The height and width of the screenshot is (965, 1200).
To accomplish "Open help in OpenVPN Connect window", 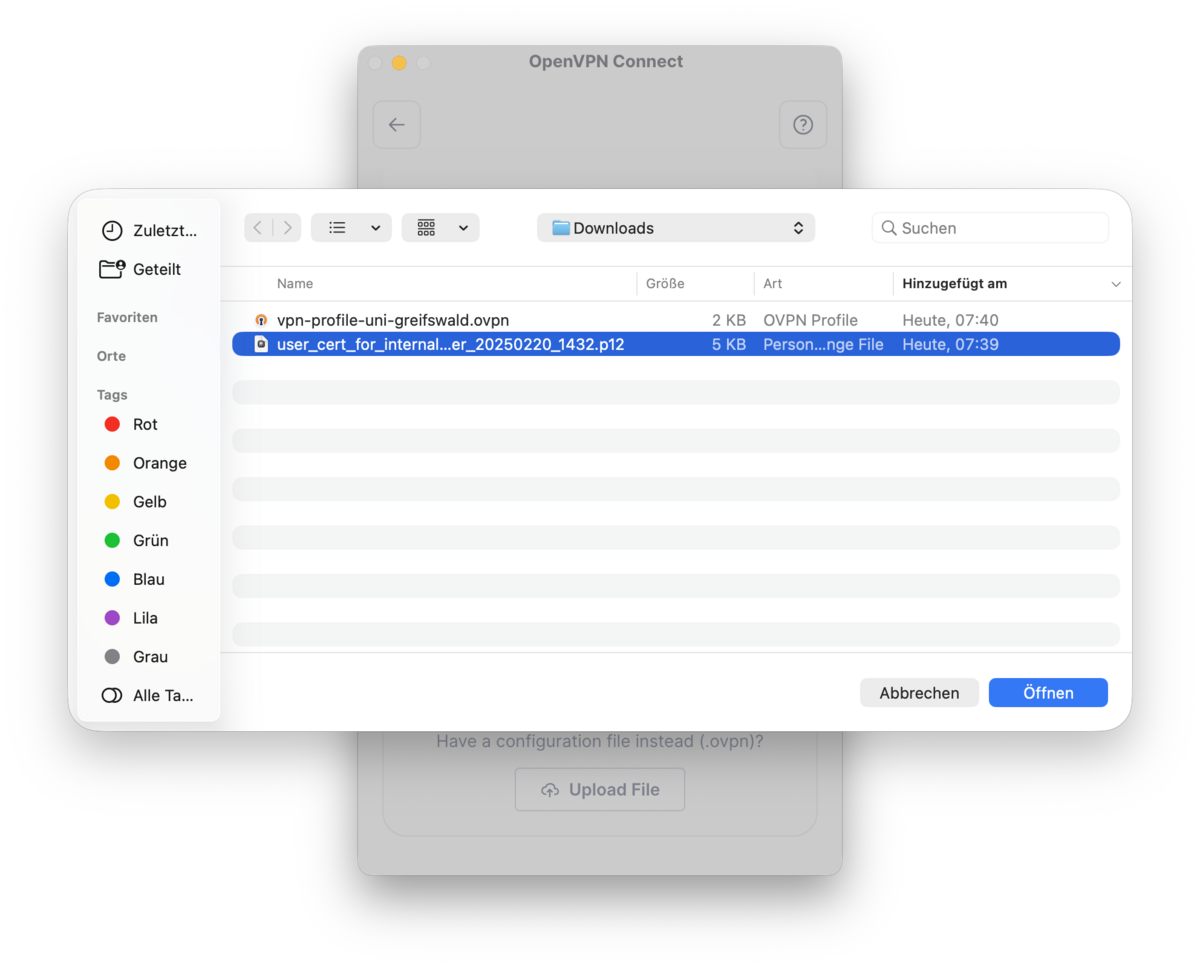I will [803, 125].
